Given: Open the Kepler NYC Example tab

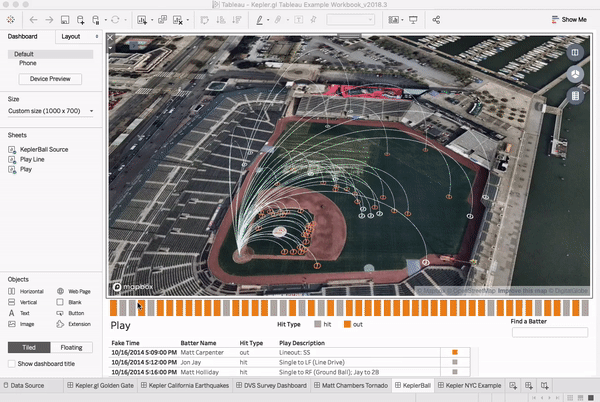Looking at the screenshot, I should (x=470, y=386).
